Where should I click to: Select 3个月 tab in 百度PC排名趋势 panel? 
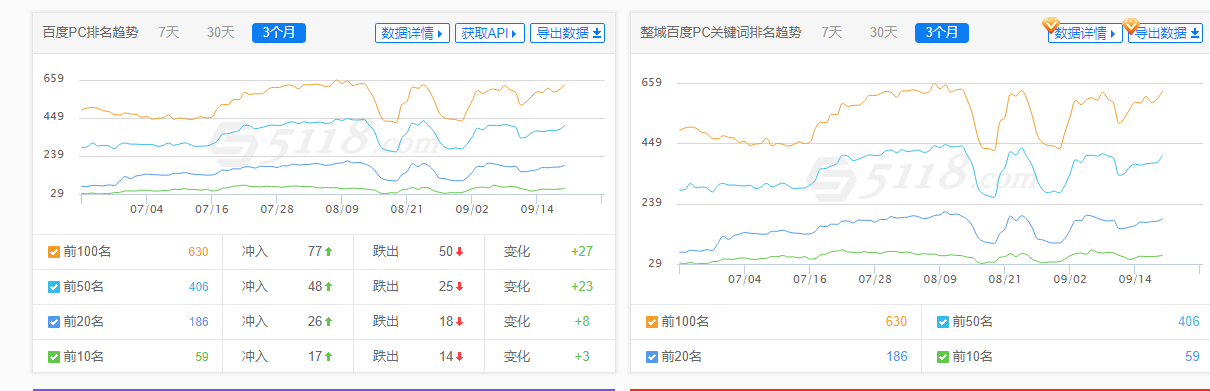279,33
